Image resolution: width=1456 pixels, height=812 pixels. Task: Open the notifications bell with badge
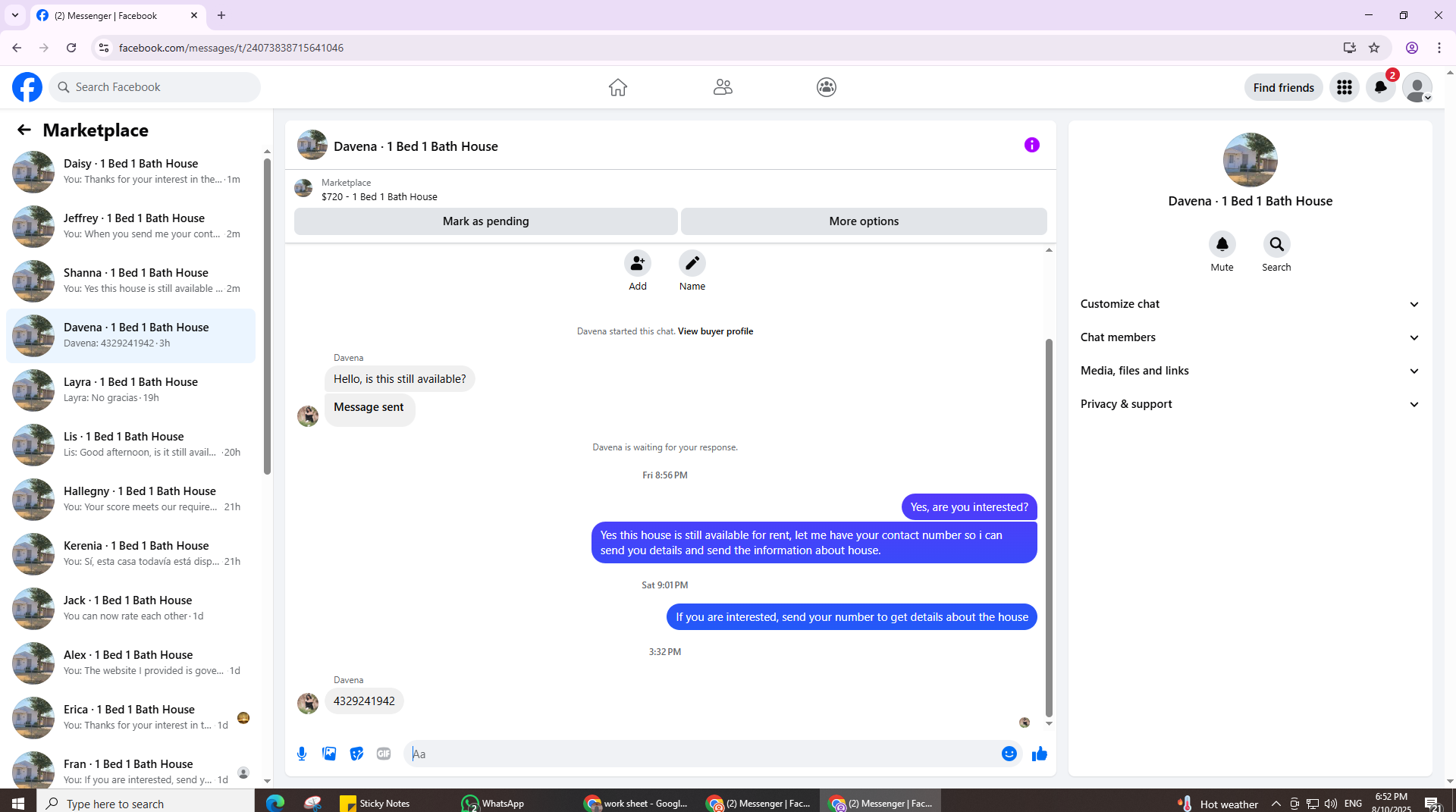tap(1381, 87)
